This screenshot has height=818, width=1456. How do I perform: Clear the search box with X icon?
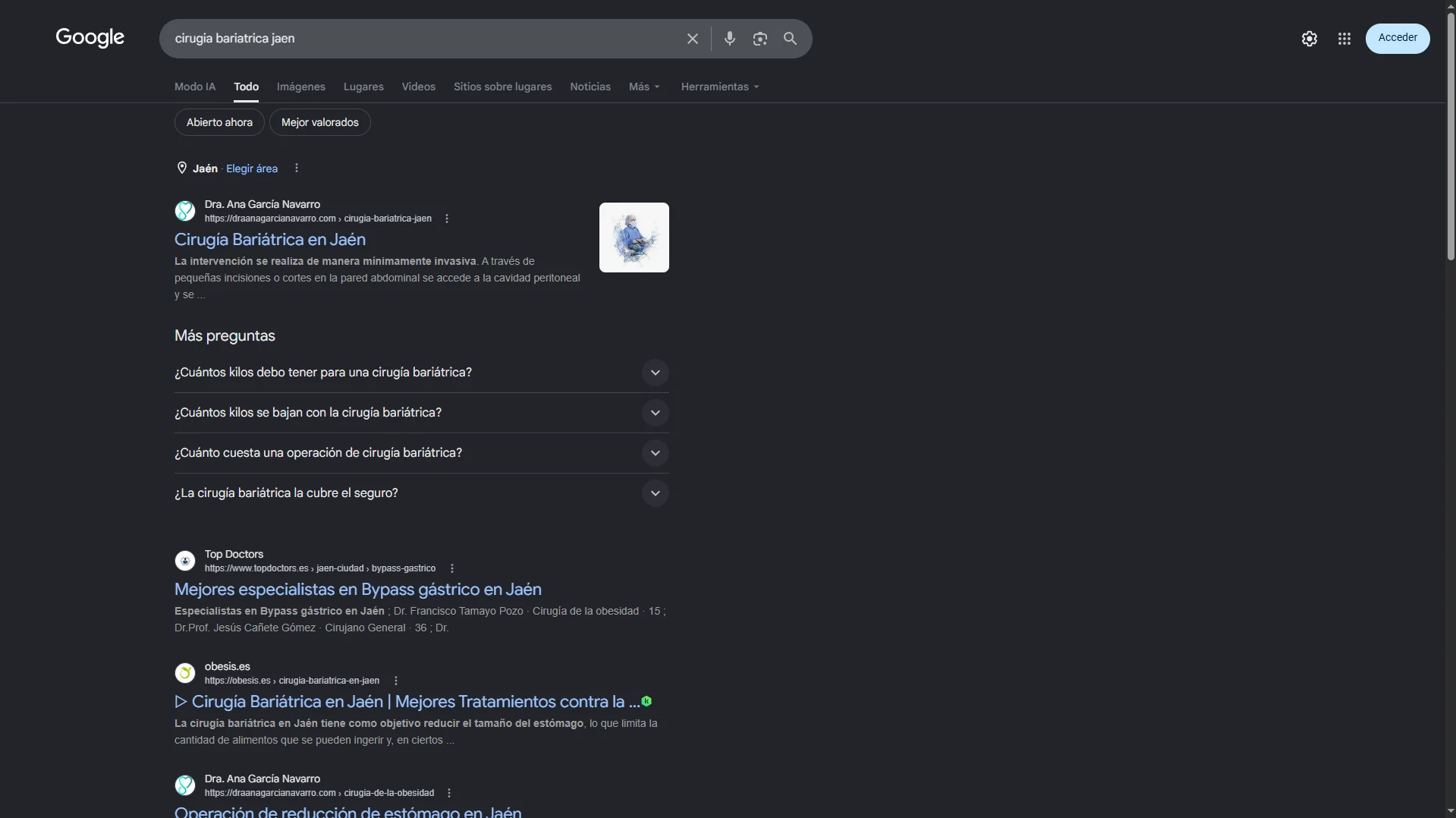(693, 39)
